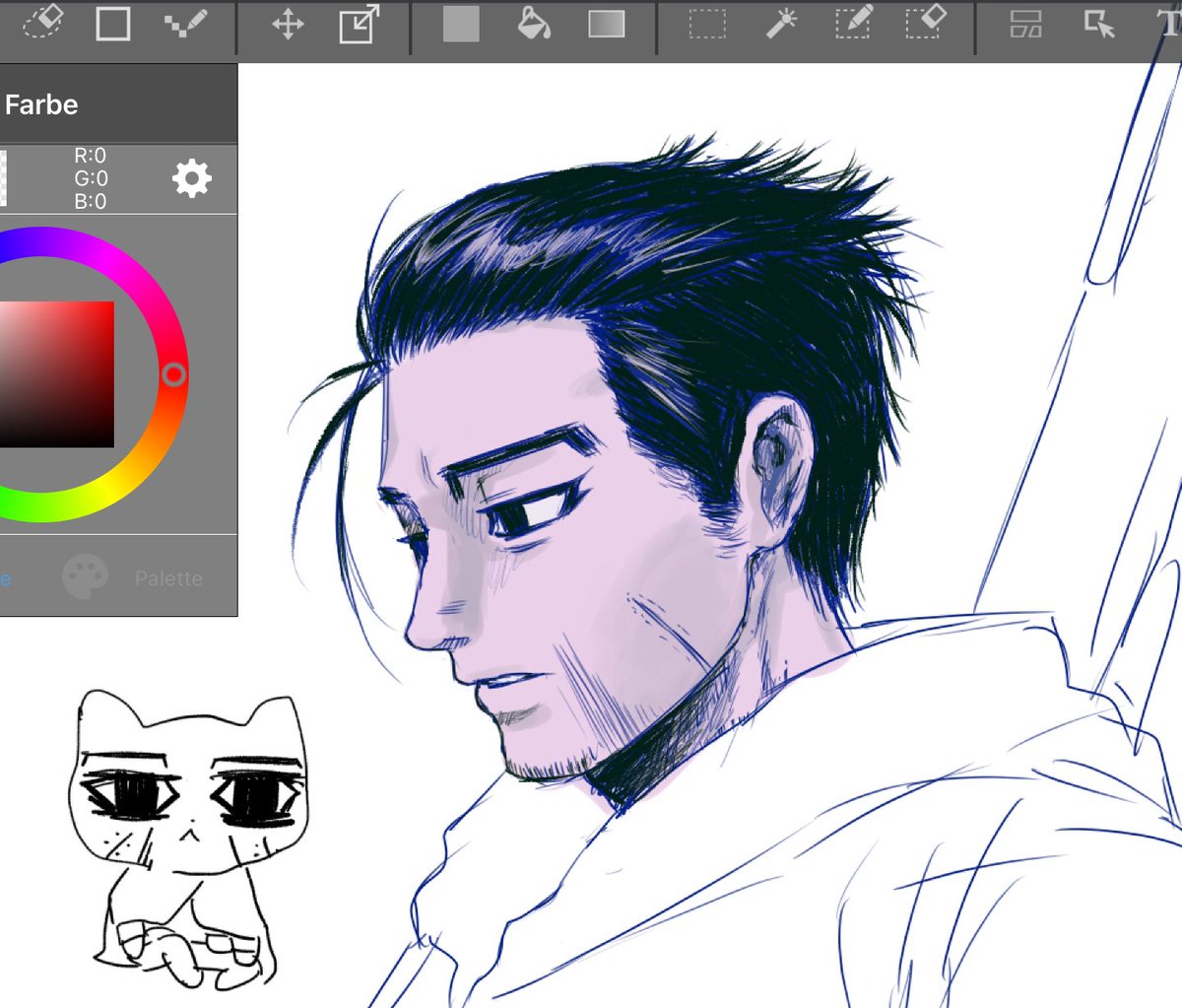Pick a hue on the color wheel ring
Viewport: 1182px width, 1008px height.
[x=173, y=375]
